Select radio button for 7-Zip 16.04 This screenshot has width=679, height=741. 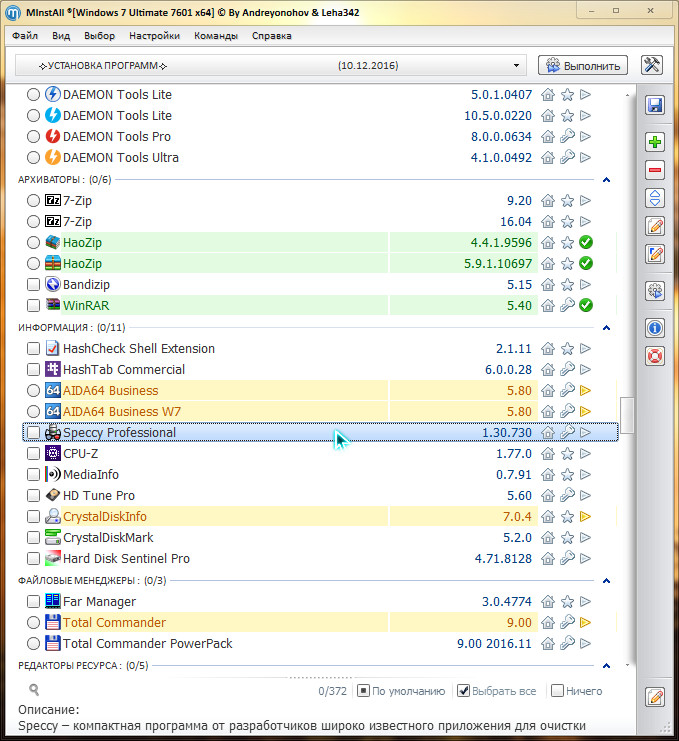click(33, 222)
